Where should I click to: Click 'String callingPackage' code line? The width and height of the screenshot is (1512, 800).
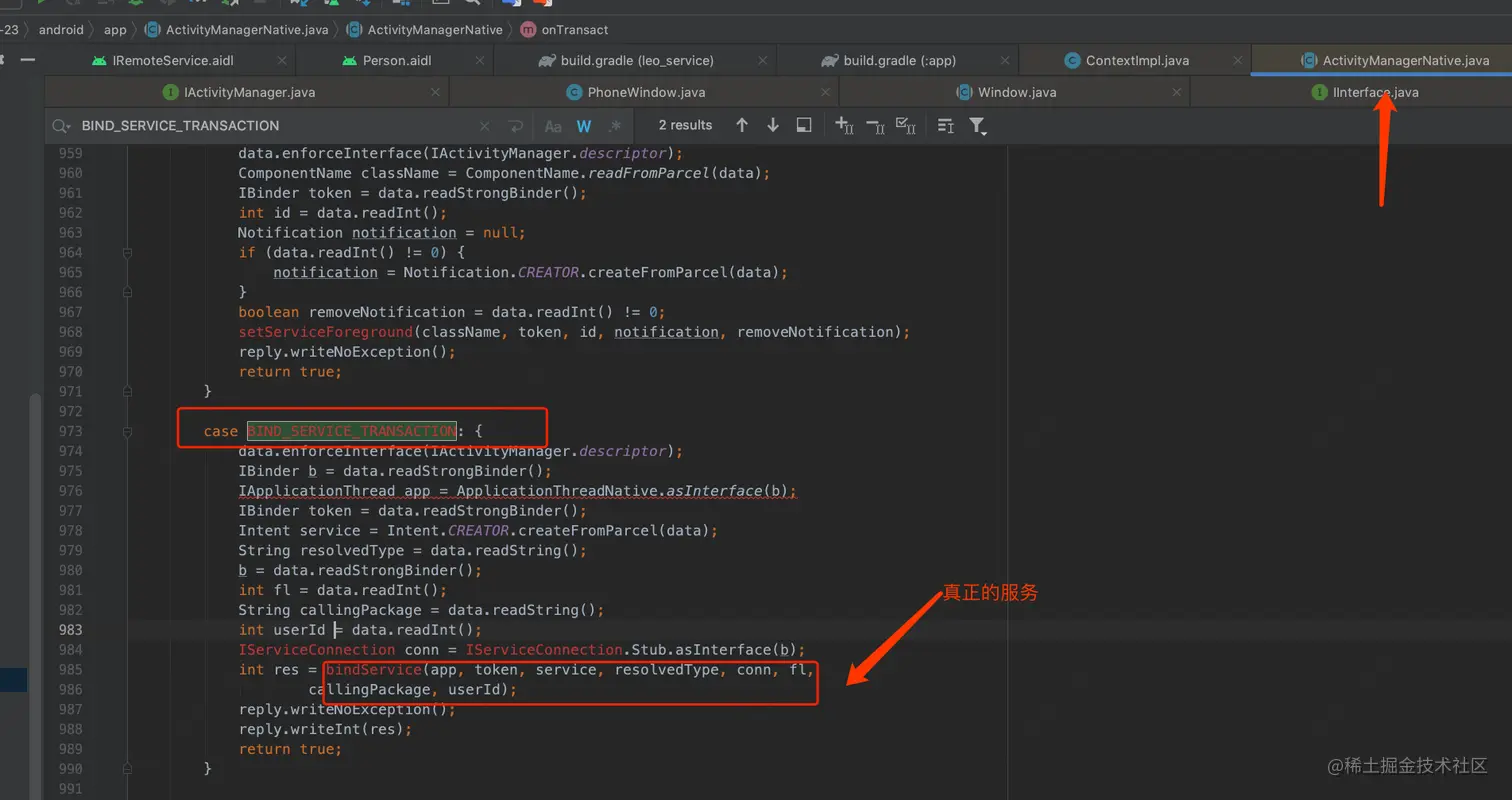(x=421, y=610)
